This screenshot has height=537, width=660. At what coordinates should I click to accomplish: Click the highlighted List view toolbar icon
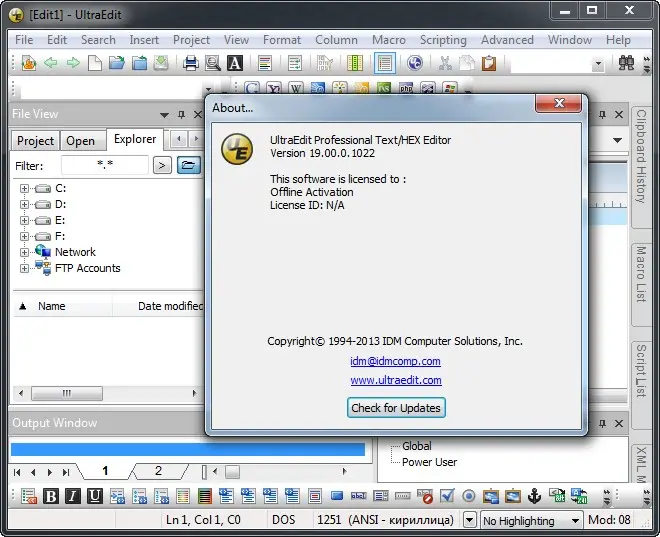click(x=385, y=63)
